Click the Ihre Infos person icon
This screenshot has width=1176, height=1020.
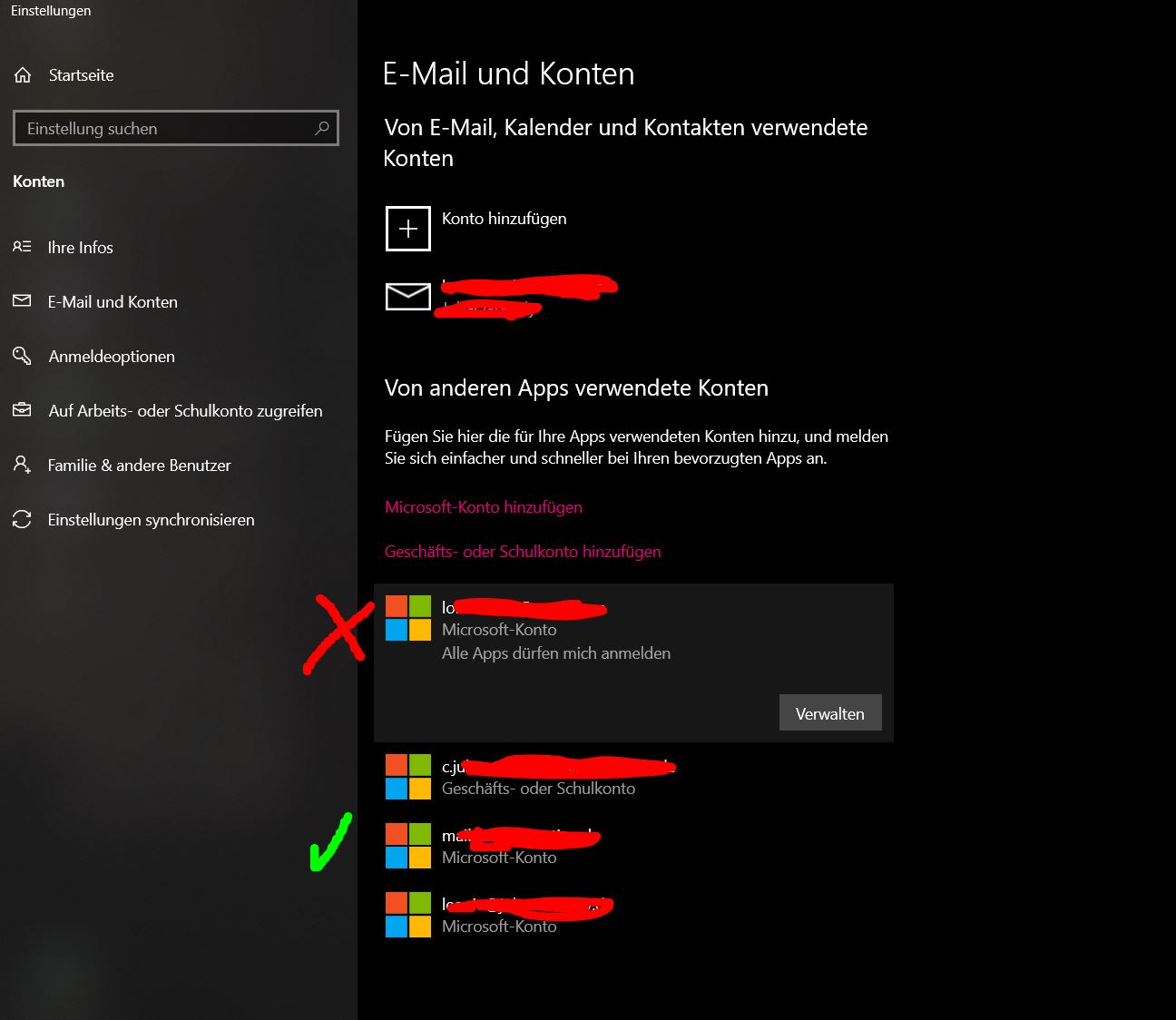click(x=22, y=247)
